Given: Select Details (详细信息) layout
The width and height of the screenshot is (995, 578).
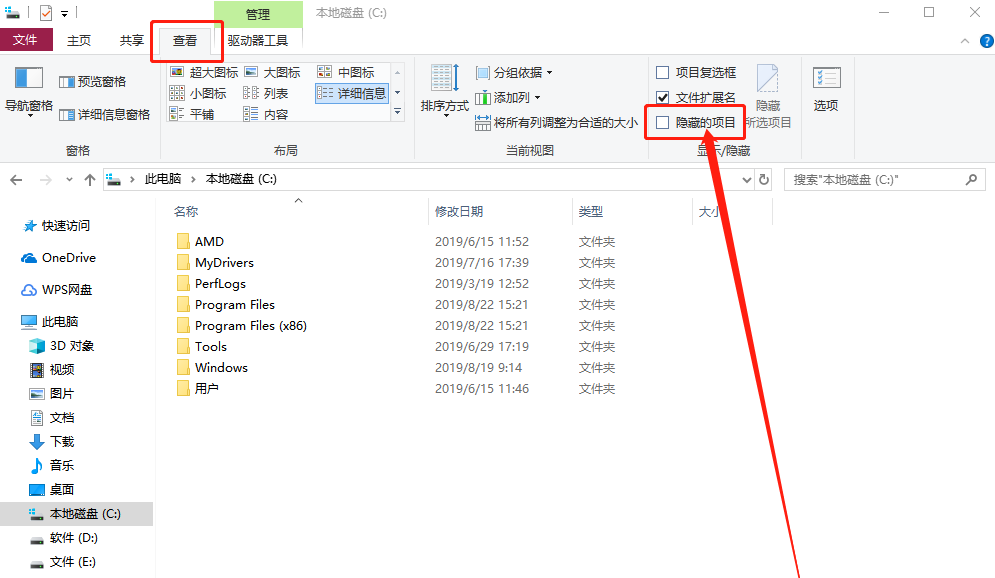Looking at the screenshot, I should 352,93.
